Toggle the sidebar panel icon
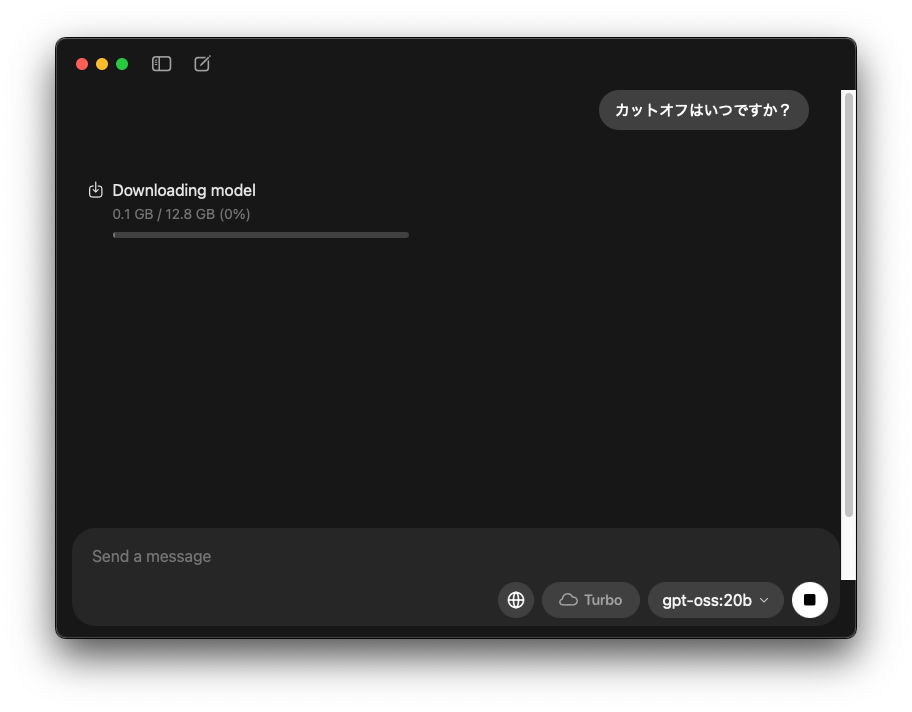The height and width of the screenshot is (712, 912). (161, 63)
